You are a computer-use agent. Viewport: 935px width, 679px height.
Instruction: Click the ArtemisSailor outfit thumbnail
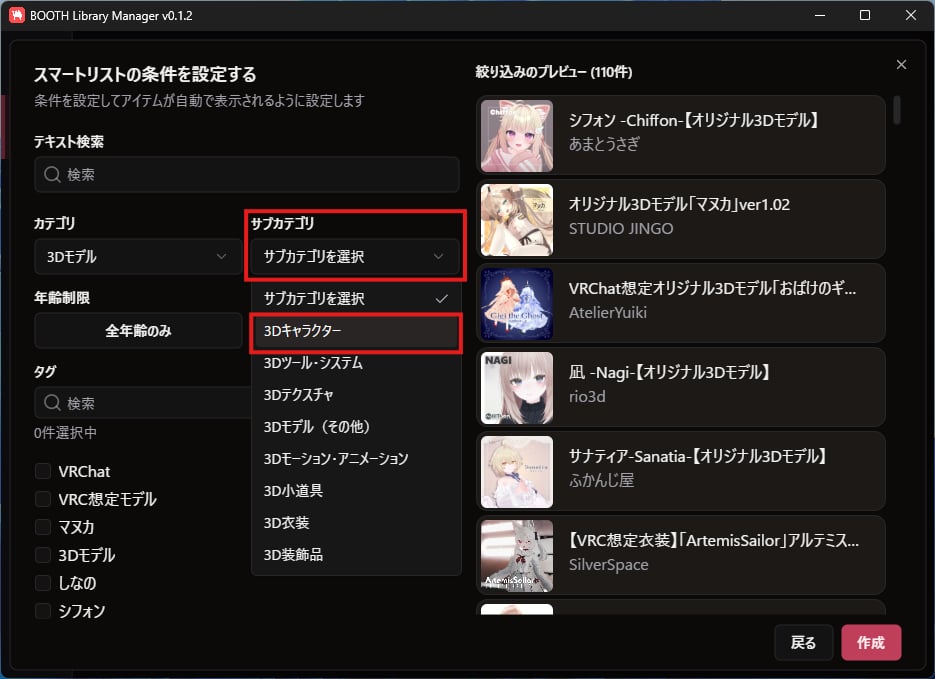click(516, 556)
